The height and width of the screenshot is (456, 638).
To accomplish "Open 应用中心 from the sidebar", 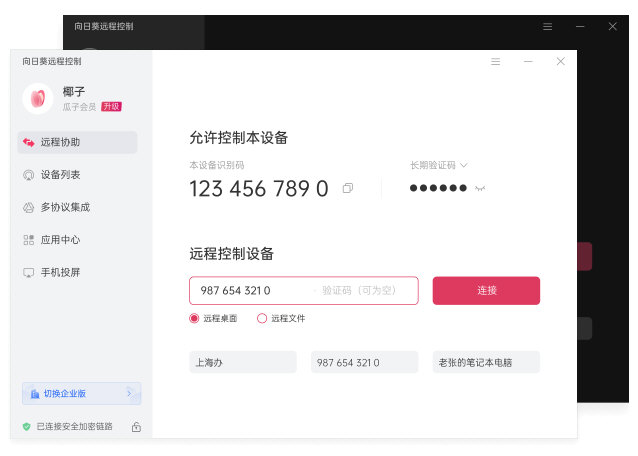I will pyautogui.click(x=77, y=240).
